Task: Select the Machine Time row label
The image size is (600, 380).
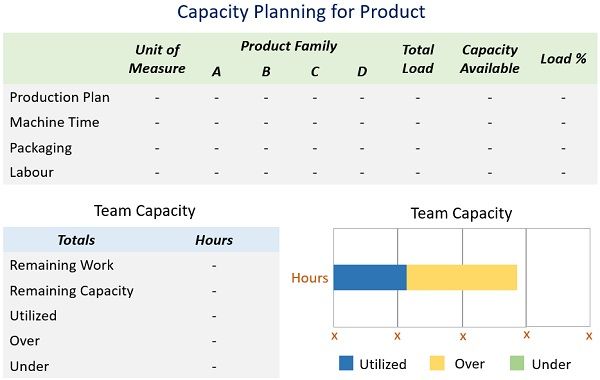Action: click(54, 122)
